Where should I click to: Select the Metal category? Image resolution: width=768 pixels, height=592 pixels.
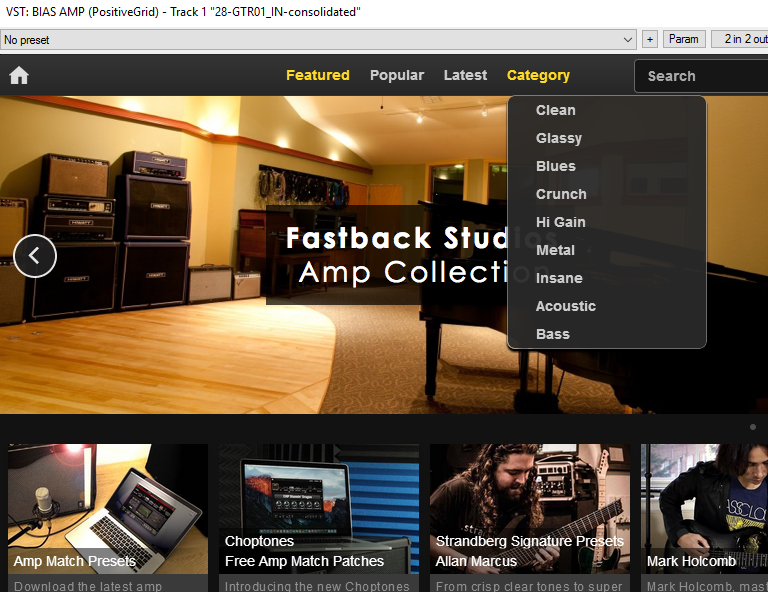pos(555,250)
